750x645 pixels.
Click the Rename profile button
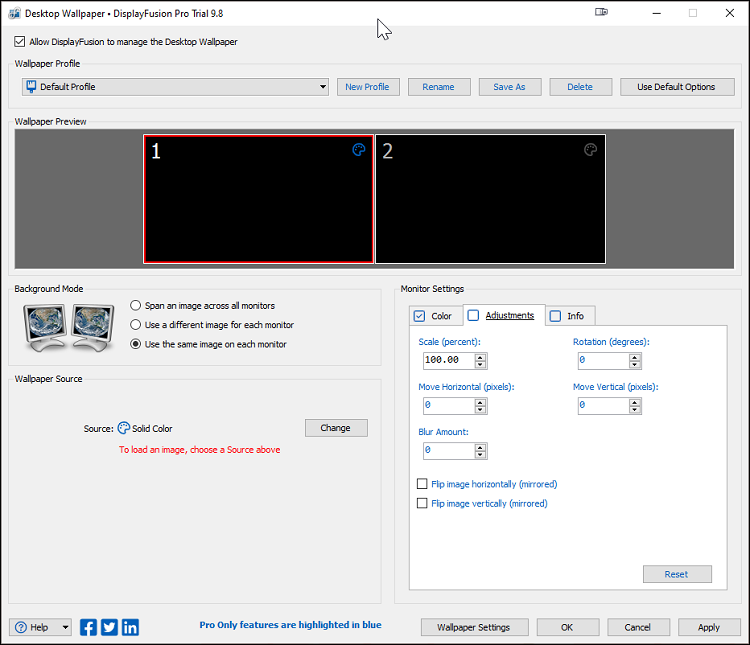pos(439,87)
